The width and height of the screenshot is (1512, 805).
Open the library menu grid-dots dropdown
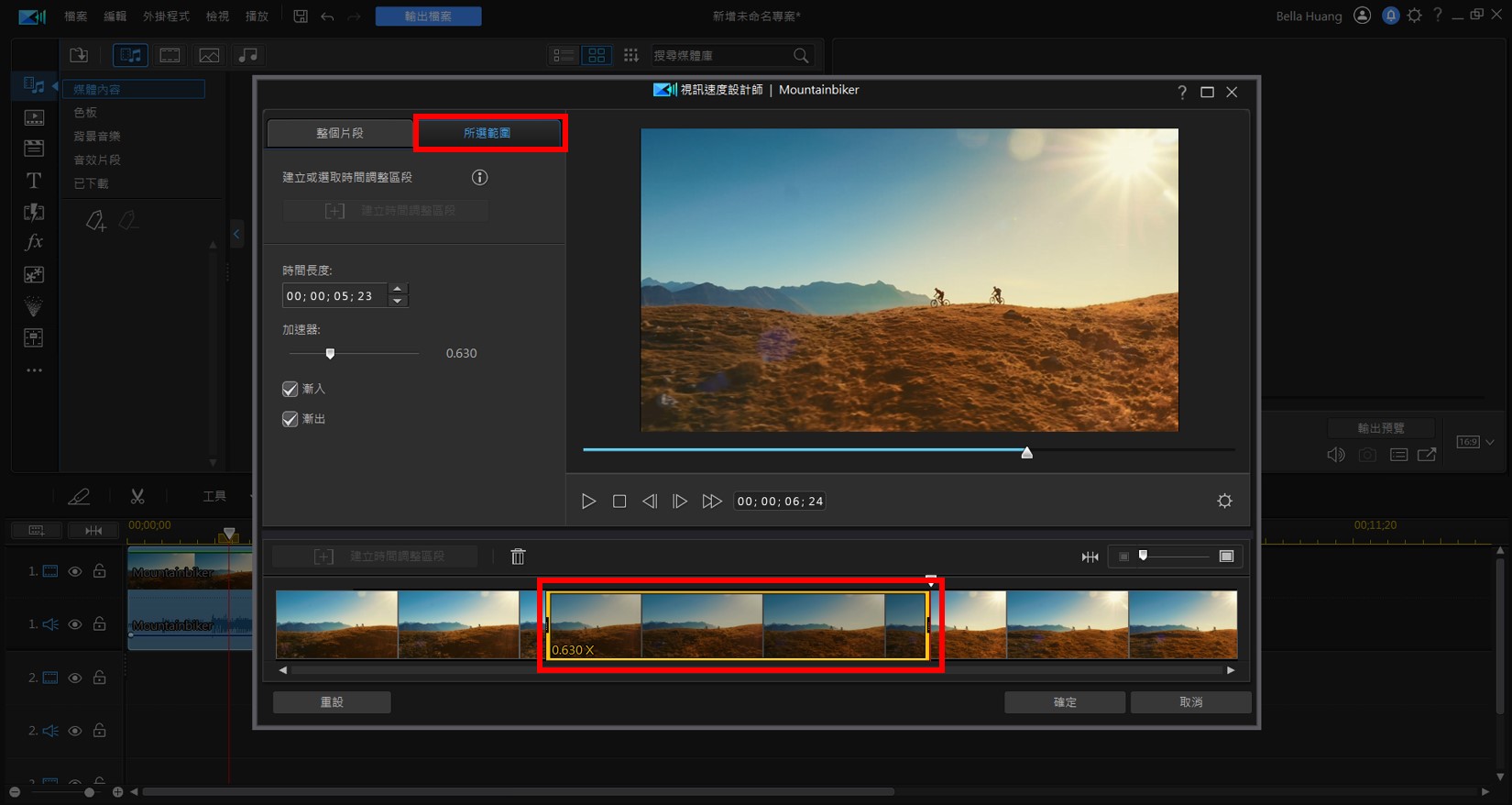[x=631, y=55]
